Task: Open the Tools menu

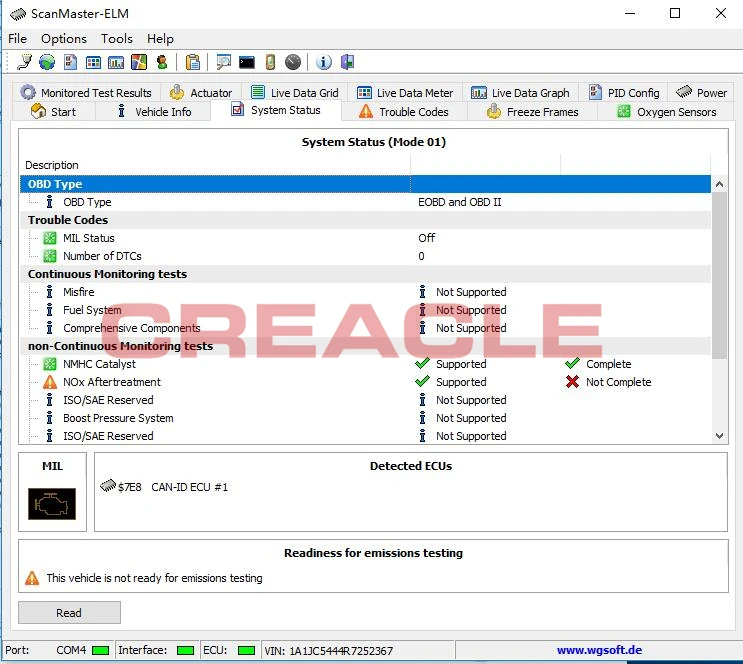Action: point(117,38)
